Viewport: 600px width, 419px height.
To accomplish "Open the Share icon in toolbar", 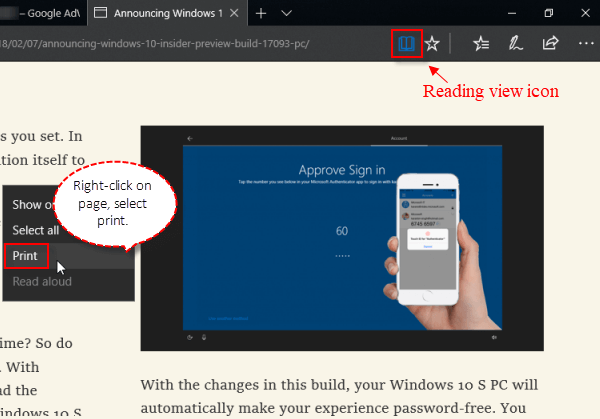I will click(x=550, y=43).
